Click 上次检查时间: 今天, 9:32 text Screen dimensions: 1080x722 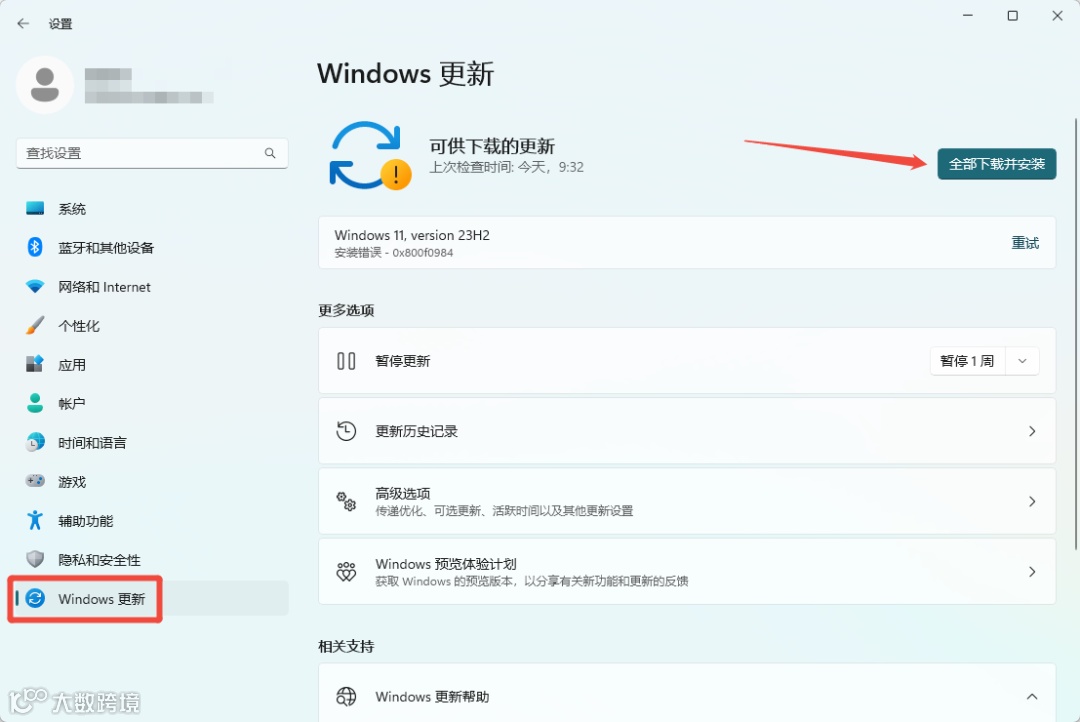coord(506,167)
